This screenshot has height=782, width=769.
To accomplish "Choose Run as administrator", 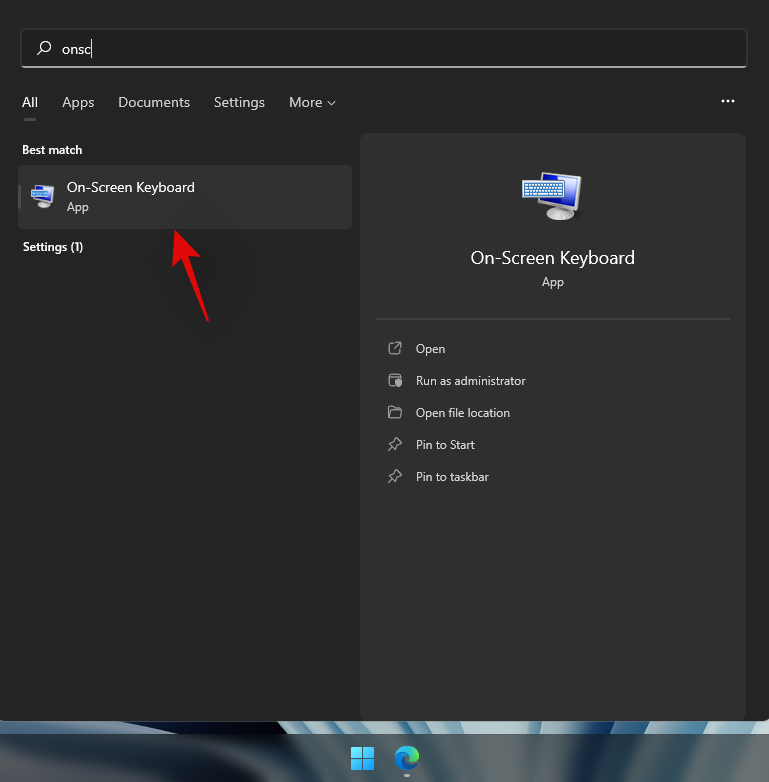I will [x=470, y=381].
